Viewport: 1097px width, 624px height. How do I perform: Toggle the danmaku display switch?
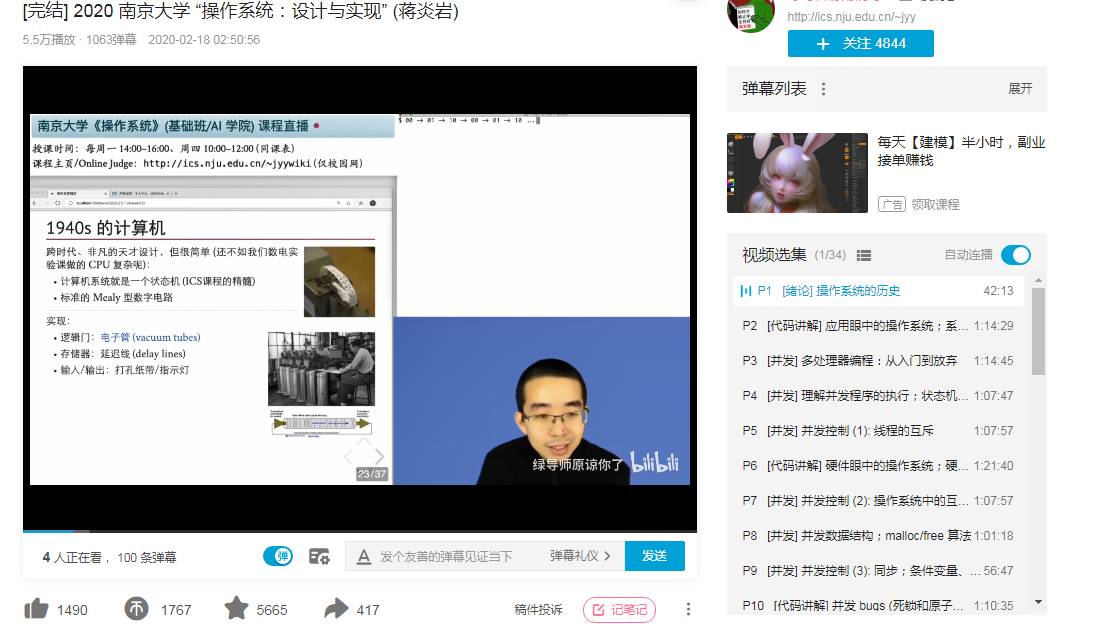click(278, 556)
